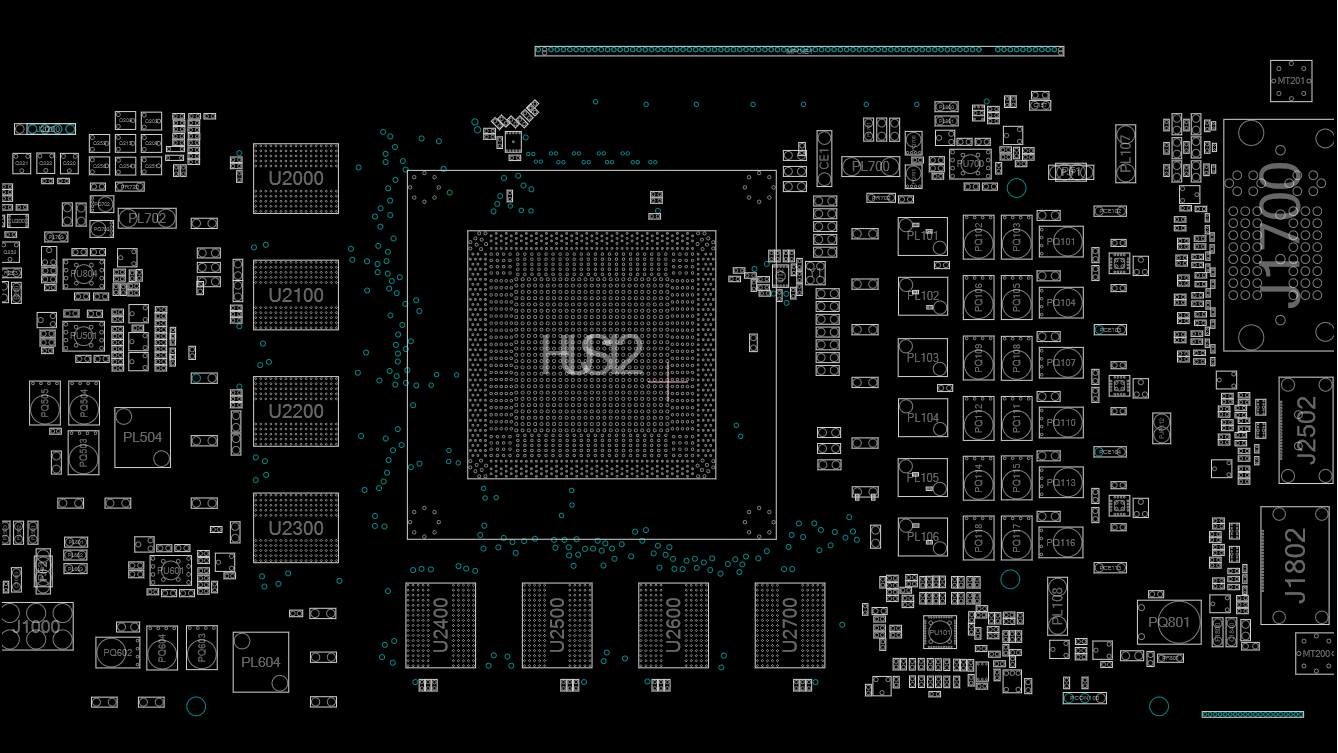Select chip U2700
Viewport: 1338px width, 753px height.
(790, 626)
